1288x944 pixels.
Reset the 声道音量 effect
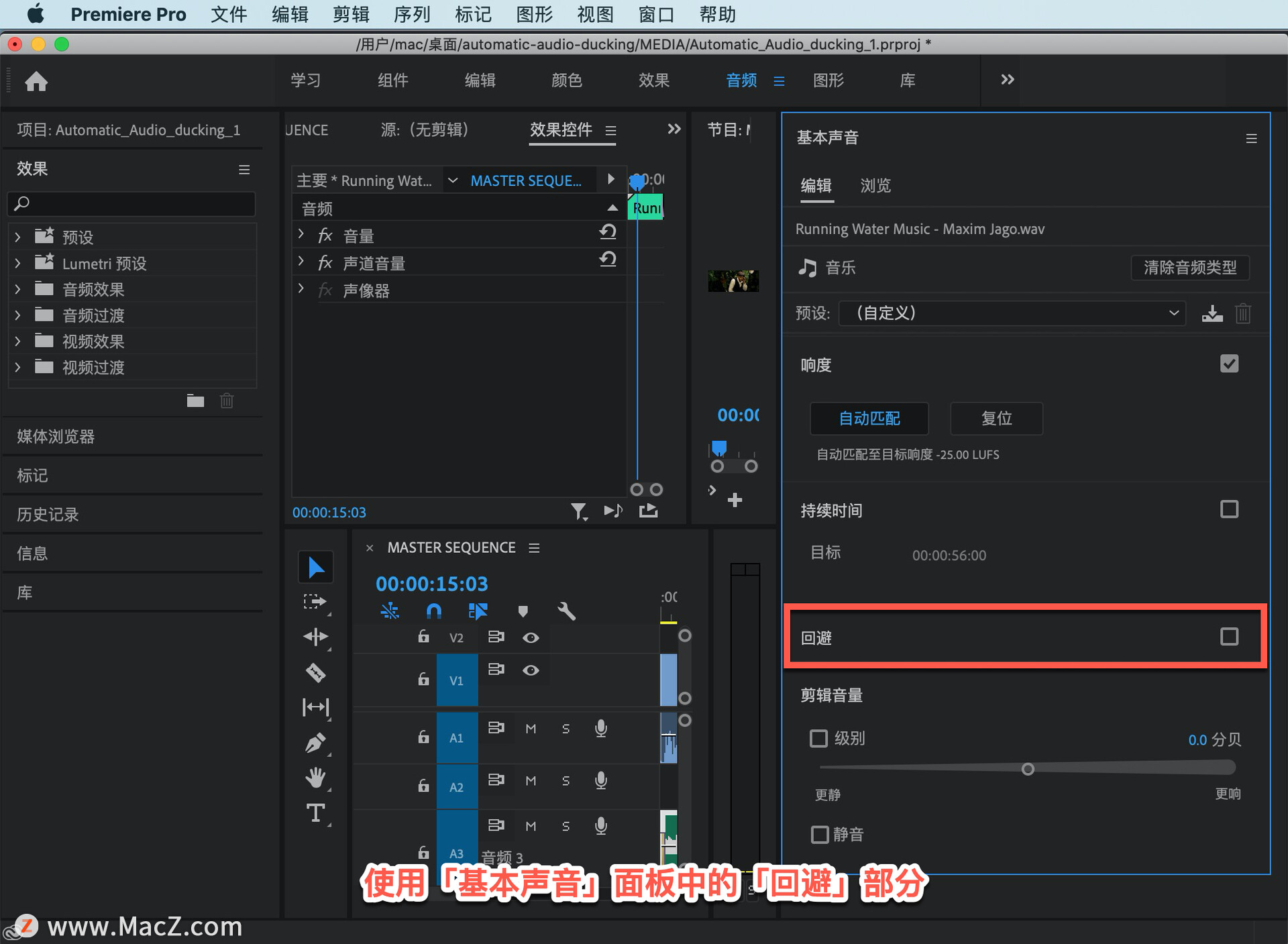point(608,260)
